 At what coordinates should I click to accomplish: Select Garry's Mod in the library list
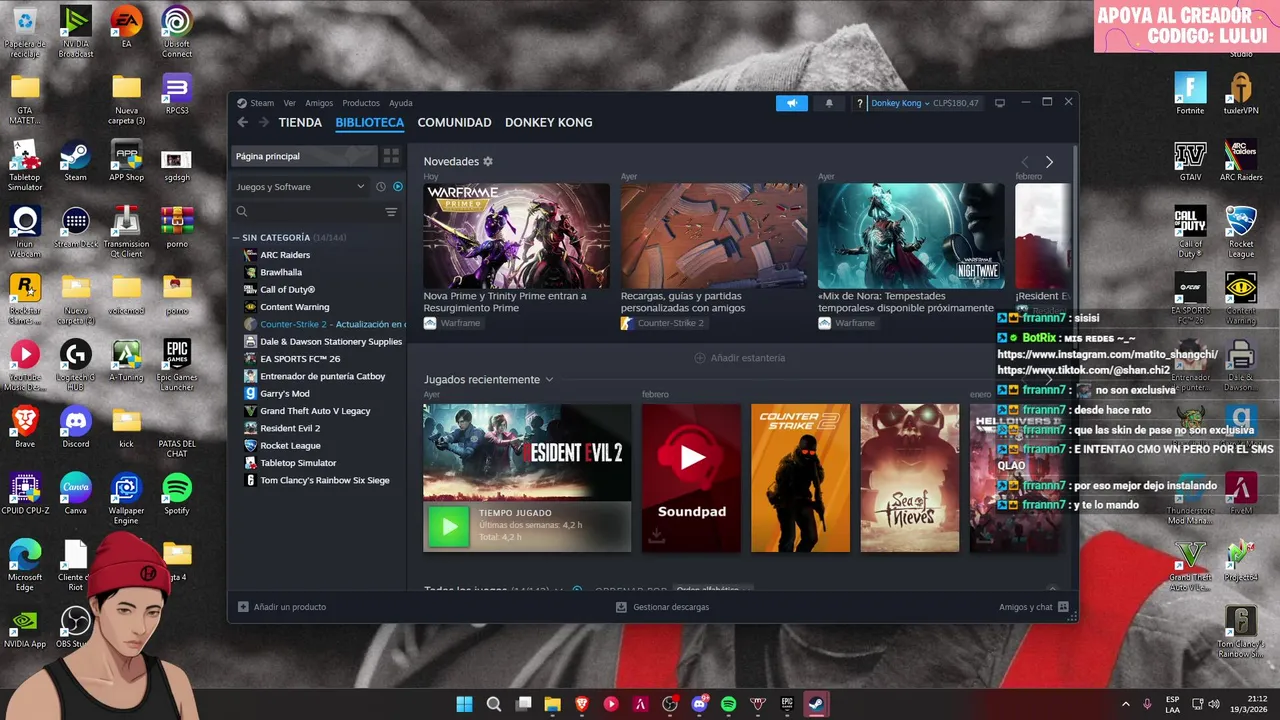[285, 393]
